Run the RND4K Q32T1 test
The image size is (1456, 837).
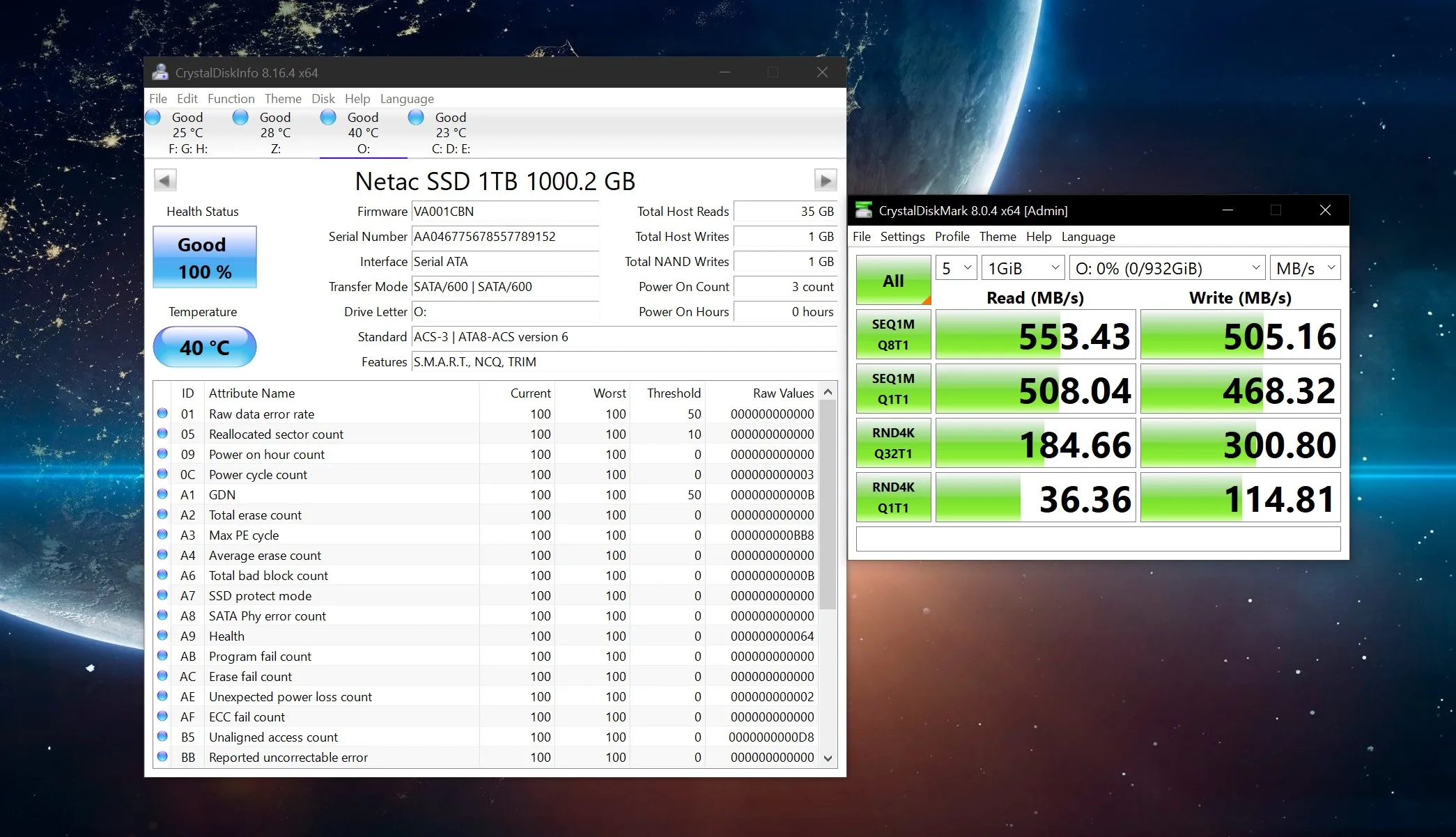click(x=893, y=443)
